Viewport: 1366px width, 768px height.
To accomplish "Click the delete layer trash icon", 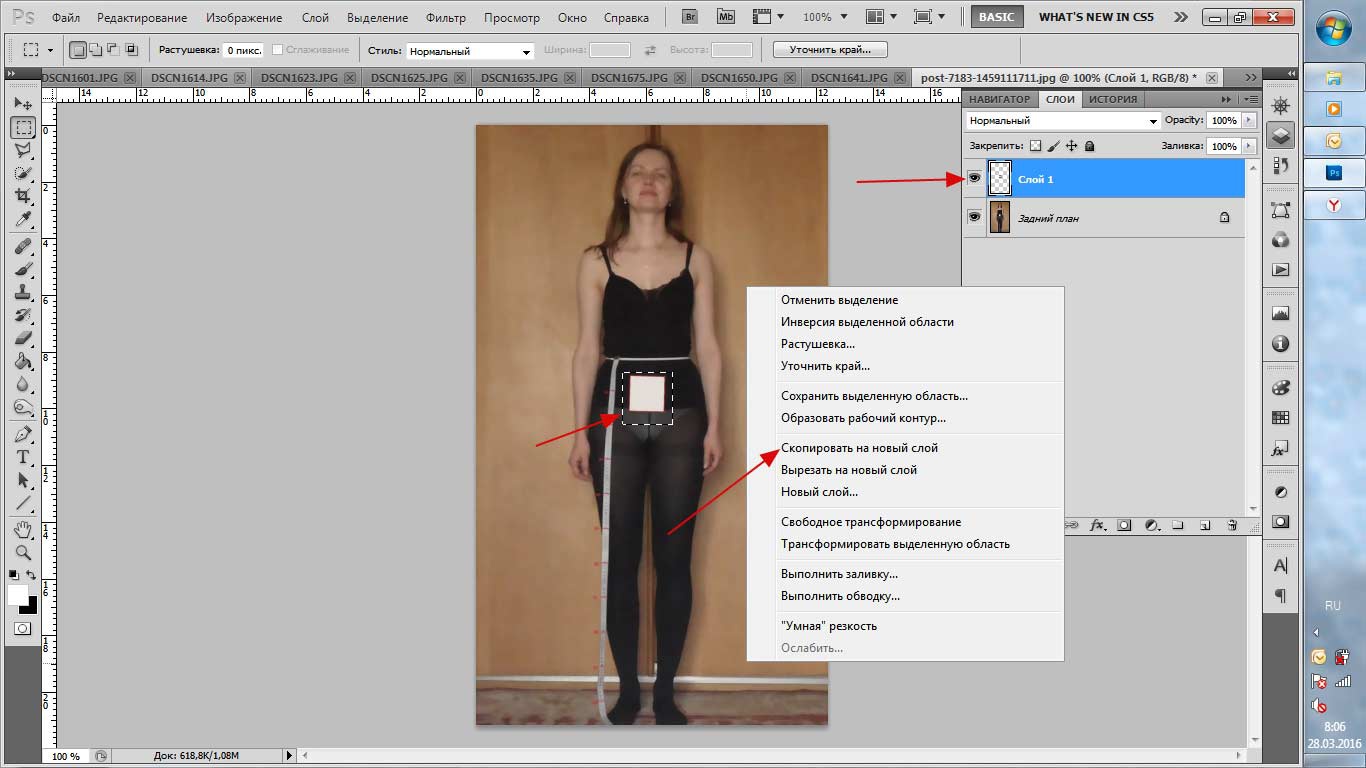I will tap(1232, 525).
